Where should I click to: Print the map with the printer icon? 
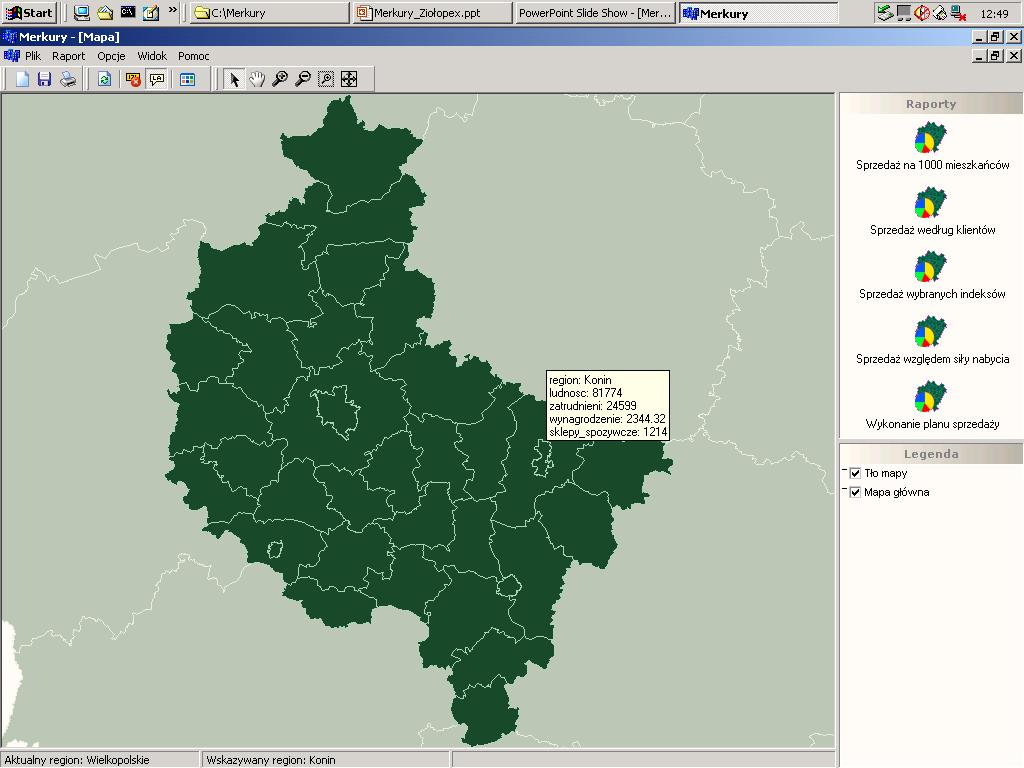pyautogui.click(x=68, y=80)
